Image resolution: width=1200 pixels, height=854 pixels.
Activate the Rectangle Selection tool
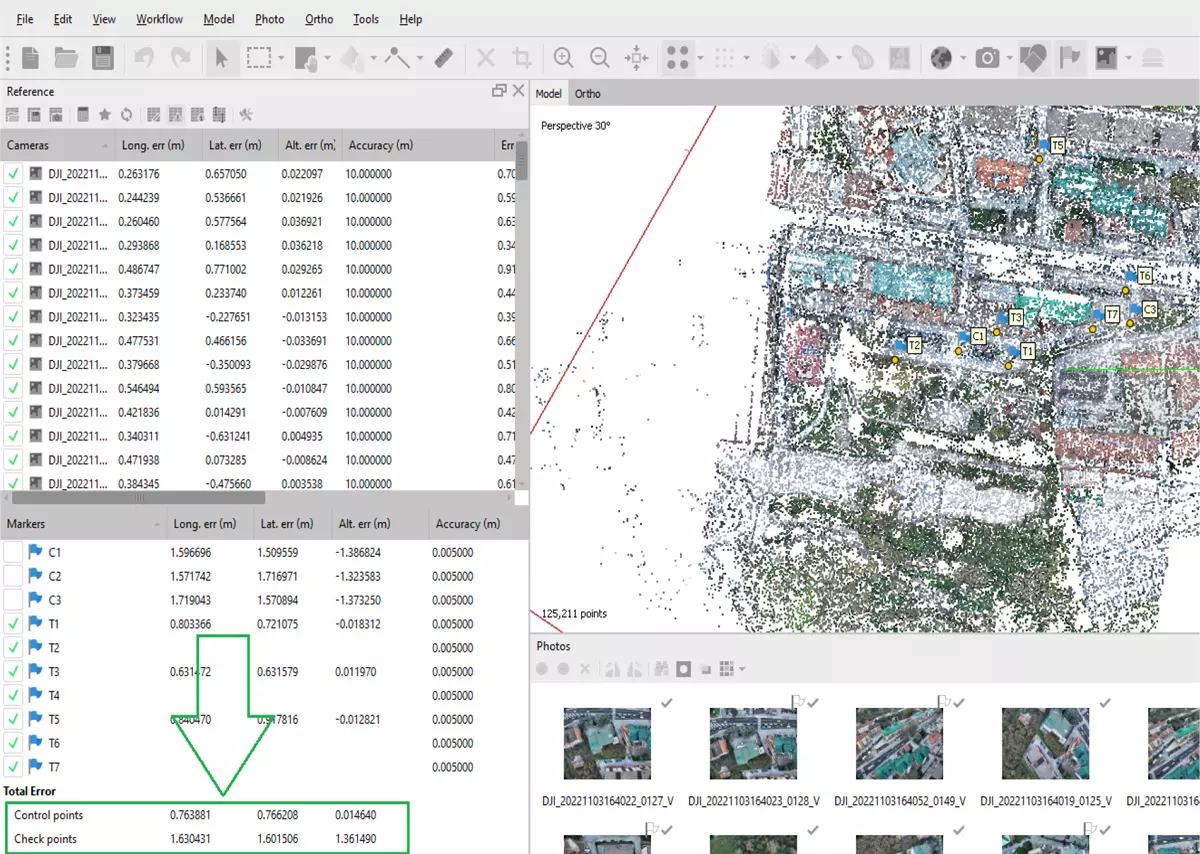tap(259, 58)
